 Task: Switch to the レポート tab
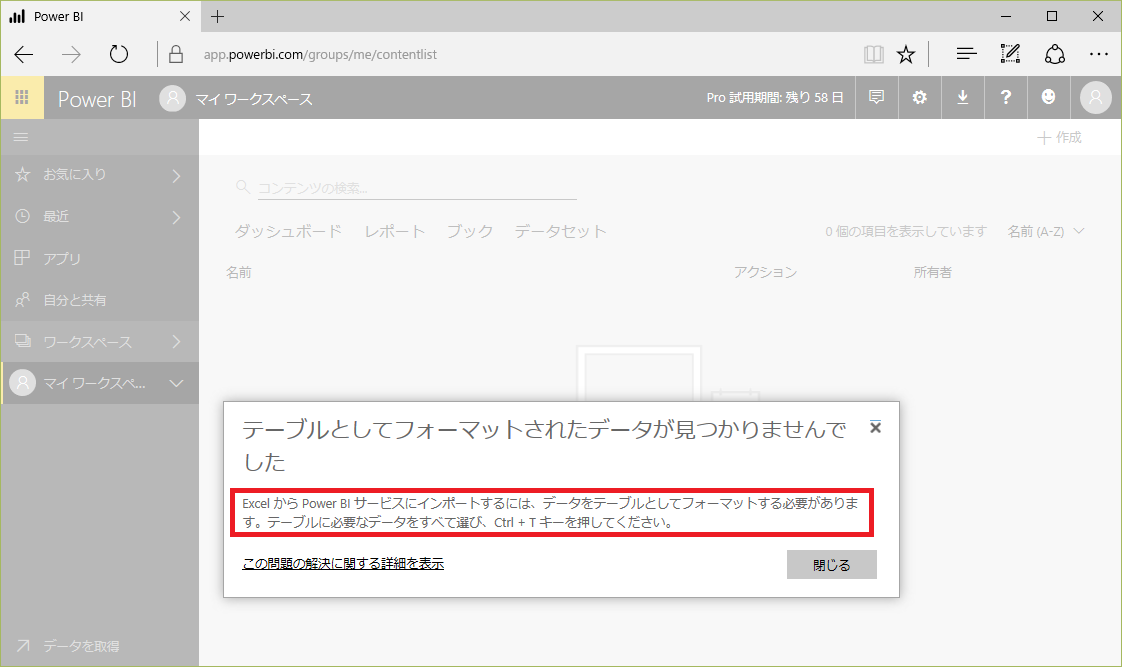click(x=394, y=231)
